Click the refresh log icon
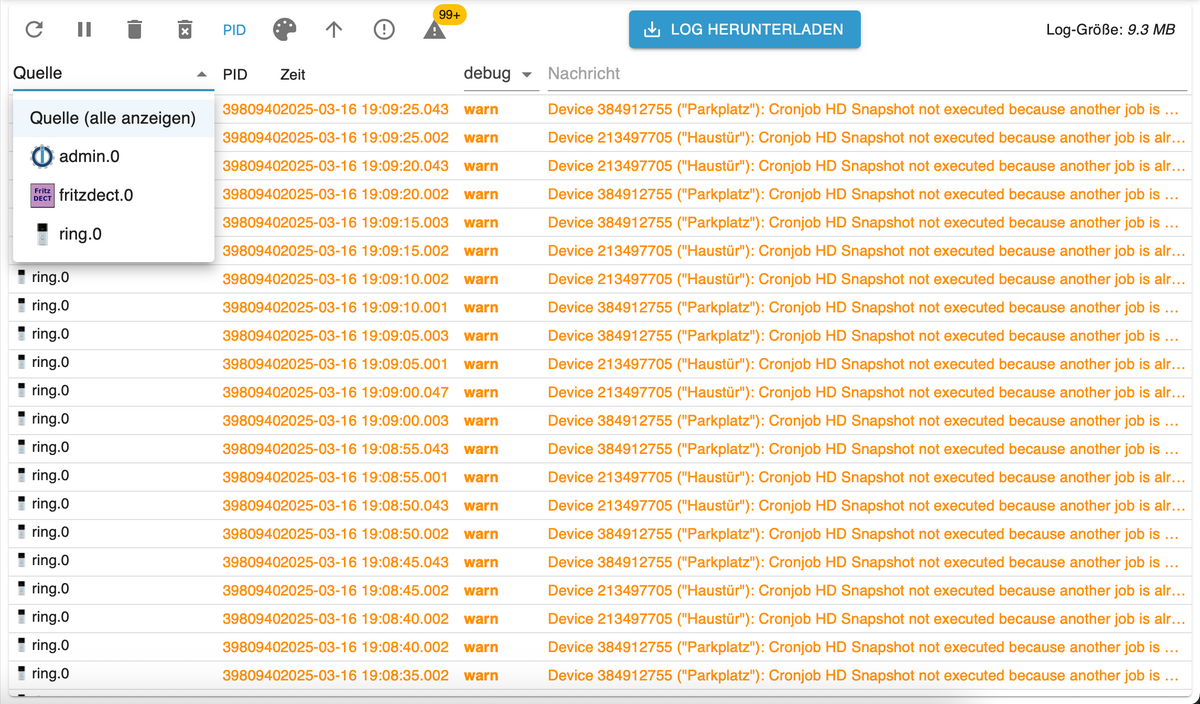The height and width of the screenshot is (704, 1200). [x=34, y=30]
